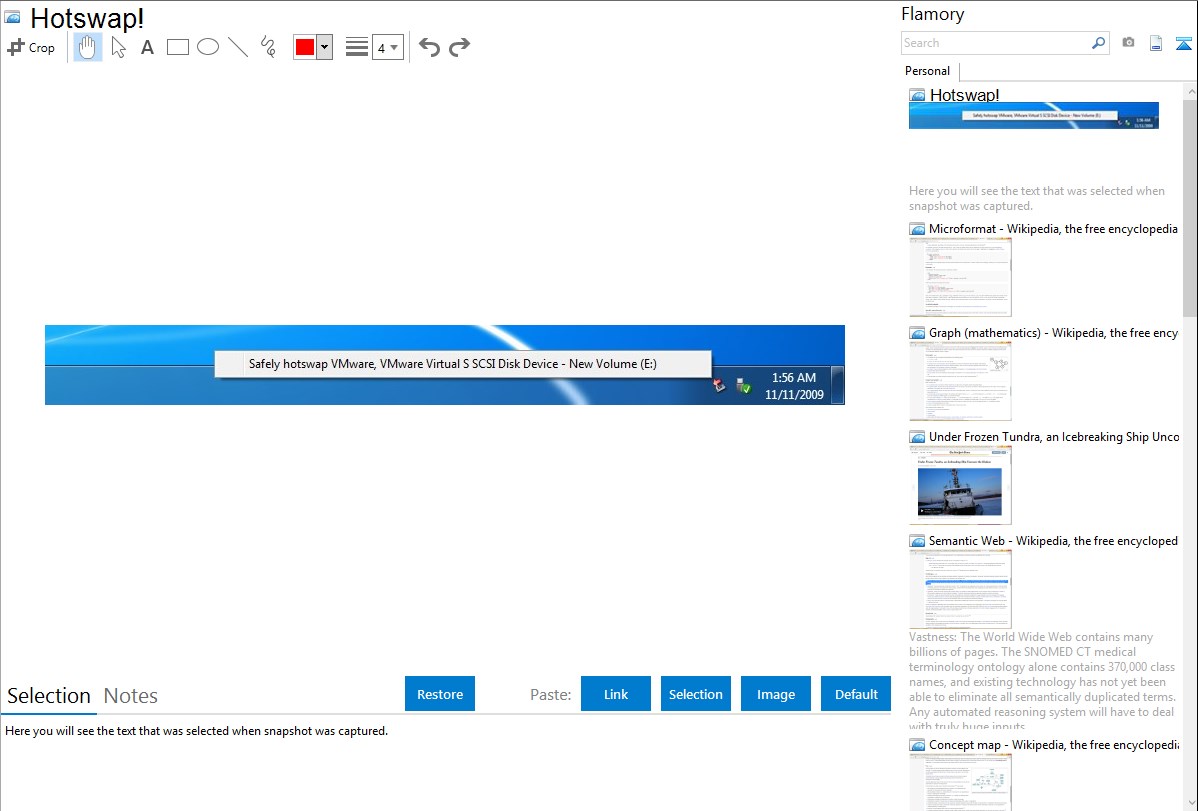Click the selected text placeholder area
This screenshot has width=1198, height=811.
point(196,731)
